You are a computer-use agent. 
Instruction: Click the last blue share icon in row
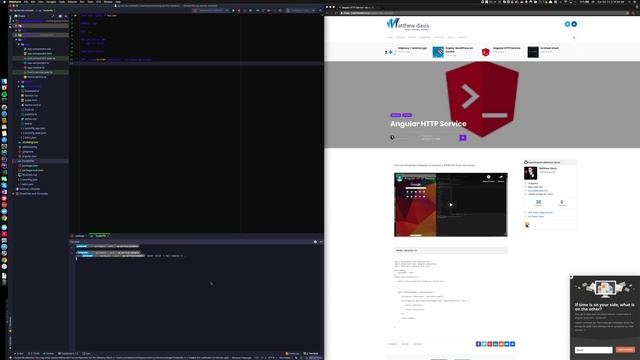pos(513,344)
